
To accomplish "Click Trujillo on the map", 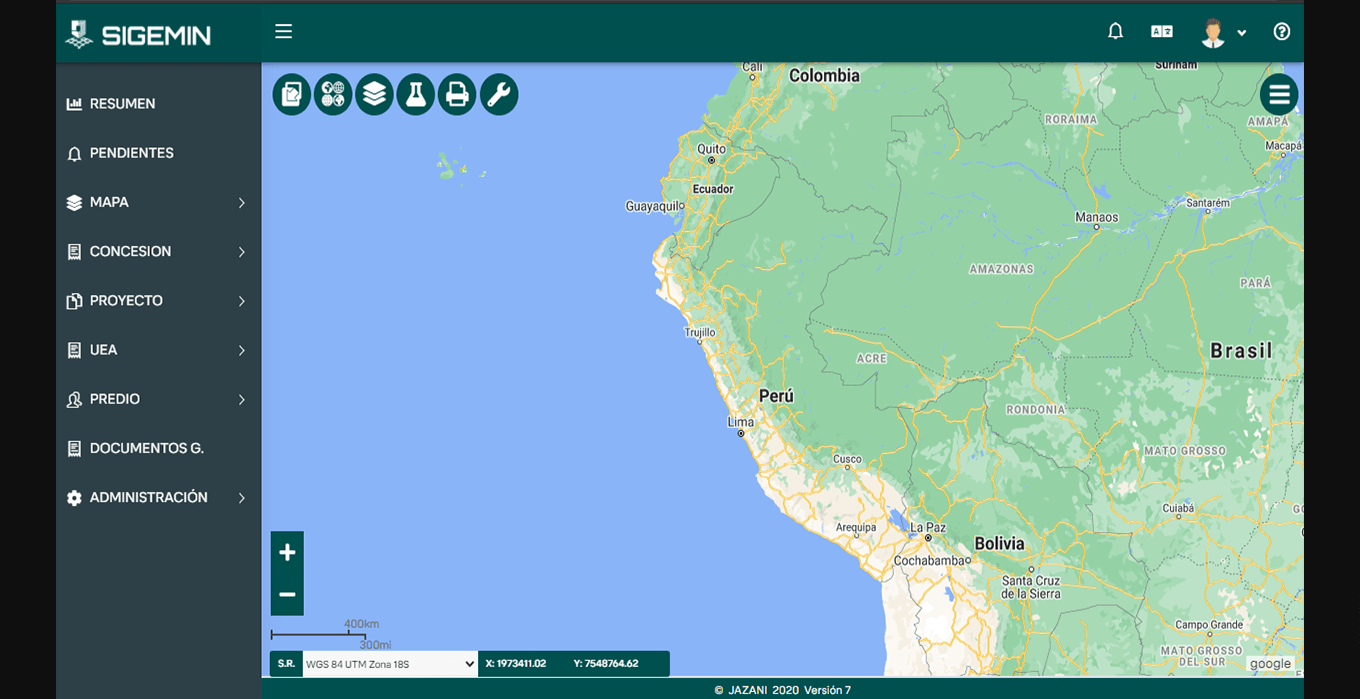I will click(x=700, y=333).
